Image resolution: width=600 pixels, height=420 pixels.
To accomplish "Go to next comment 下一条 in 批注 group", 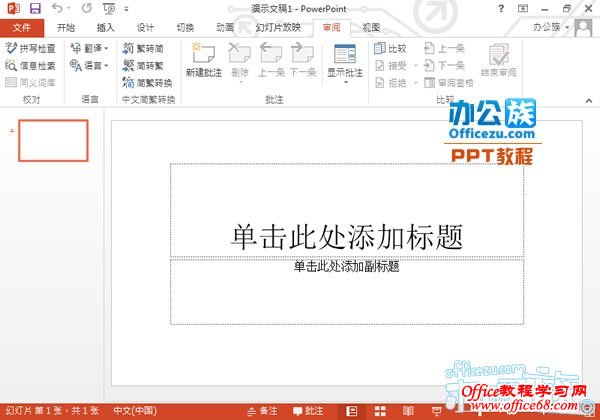I will (x=303, y=60).
